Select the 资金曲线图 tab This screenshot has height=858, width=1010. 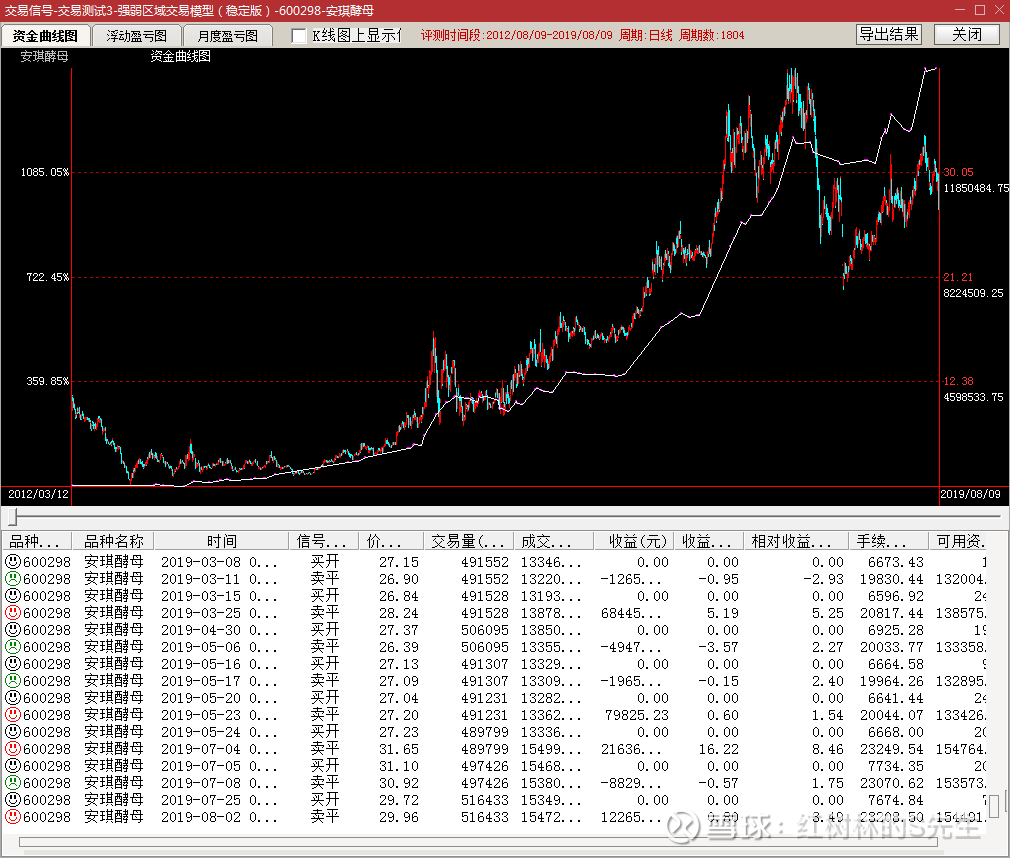tap(45, 36)
